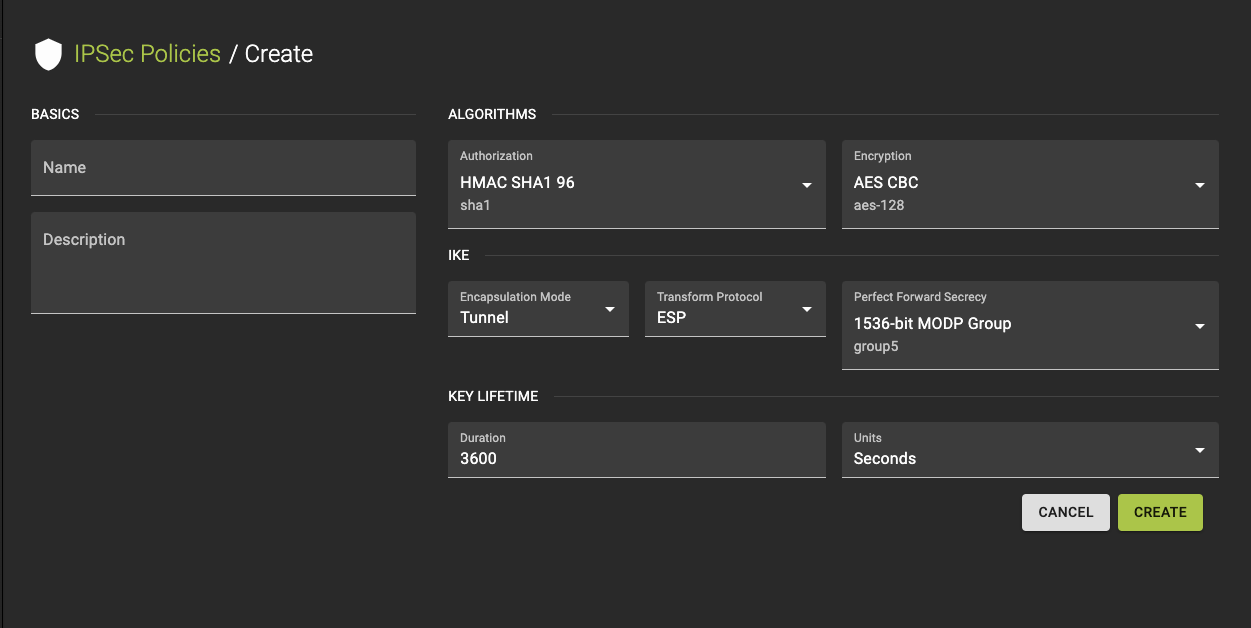Click the 'group5' hint text

tap(876, 347)
